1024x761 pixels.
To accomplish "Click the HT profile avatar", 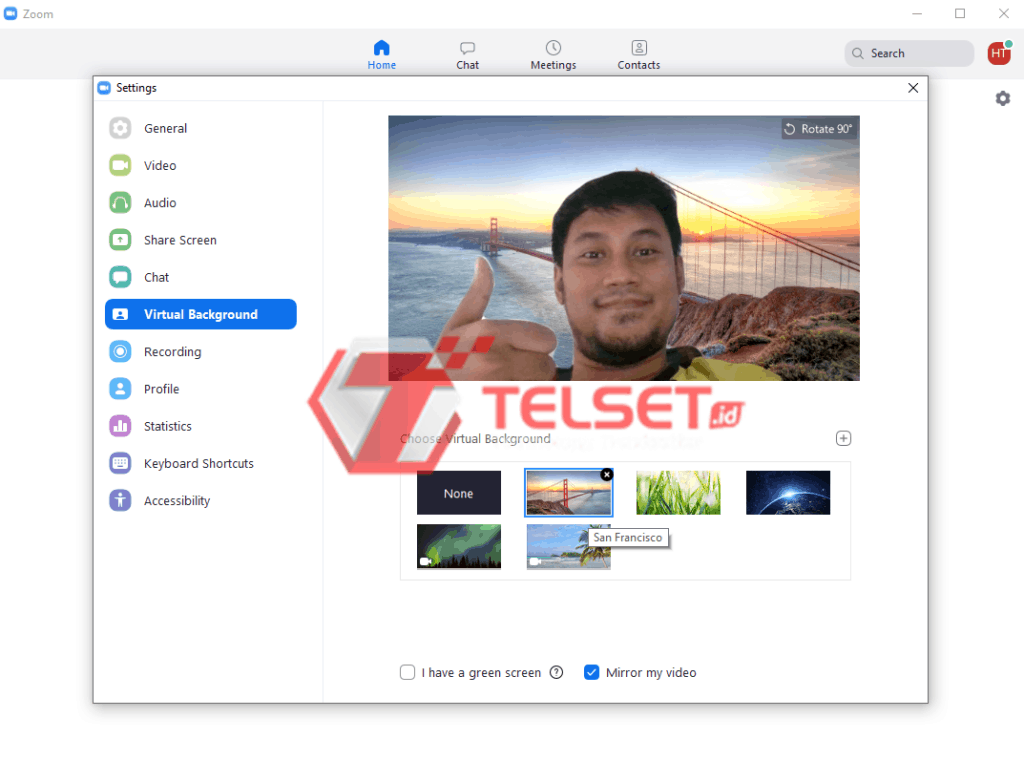I will tap(998, 54).
